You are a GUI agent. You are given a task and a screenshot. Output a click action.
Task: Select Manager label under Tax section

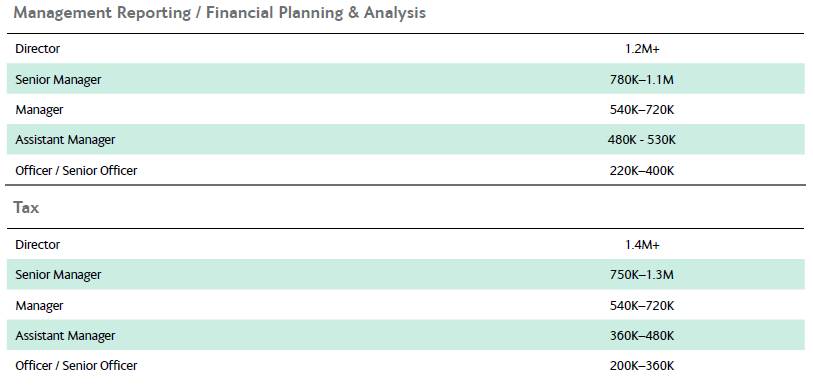click(x=39, y=305)
